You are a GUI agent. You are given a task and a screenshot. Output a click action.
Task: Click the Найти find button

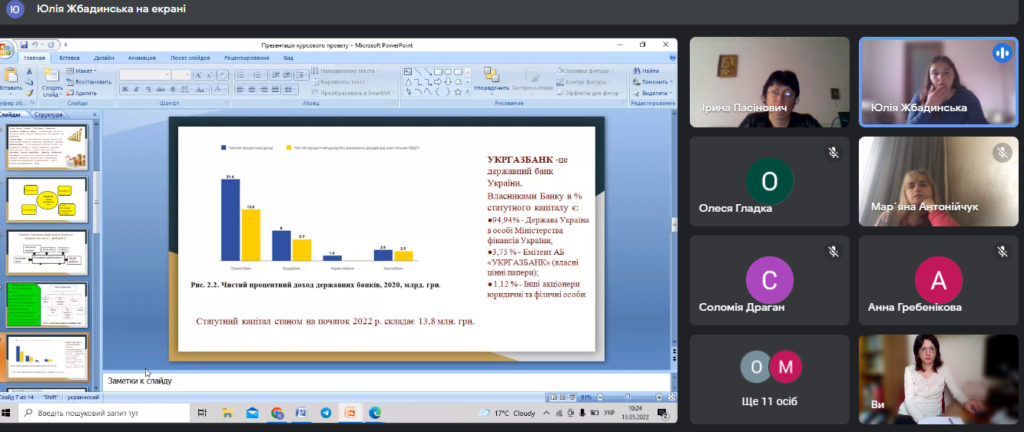646,71
